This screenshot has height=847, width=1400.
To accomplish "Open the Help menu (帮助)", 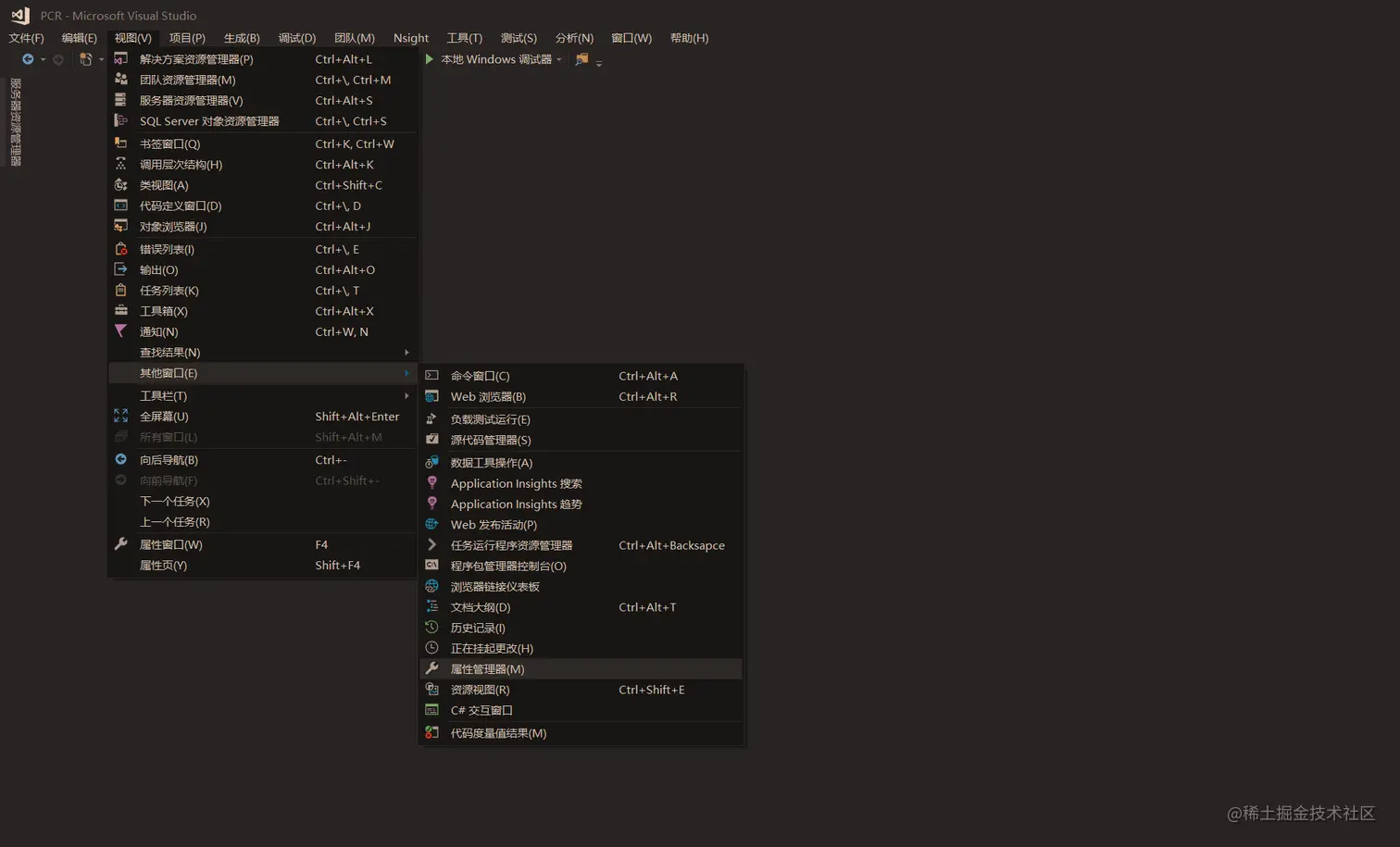I will [689, 38].
